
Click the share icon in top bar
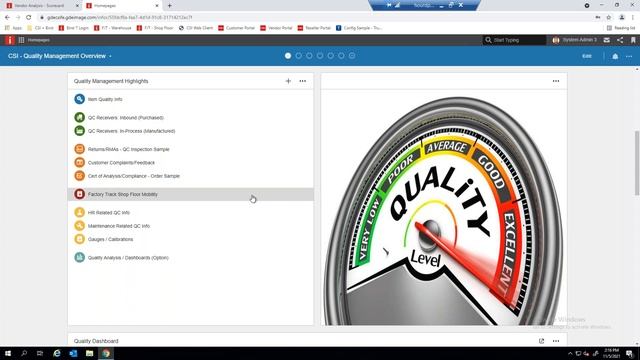[x=620, y=40]
